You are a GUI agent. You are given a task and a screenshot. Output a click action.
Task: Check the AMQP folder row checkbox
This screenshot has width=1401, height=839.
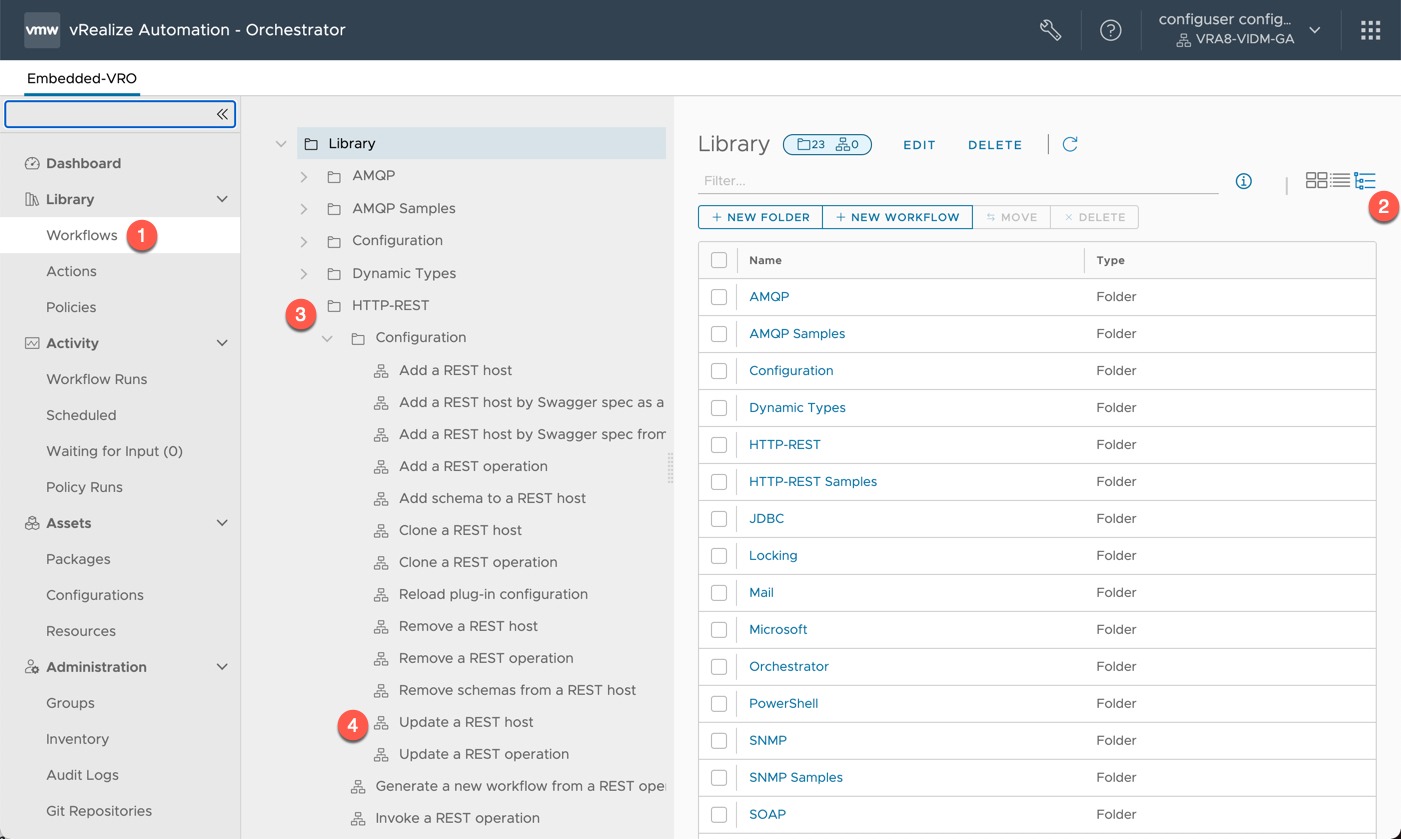click(x=719, y=297)
